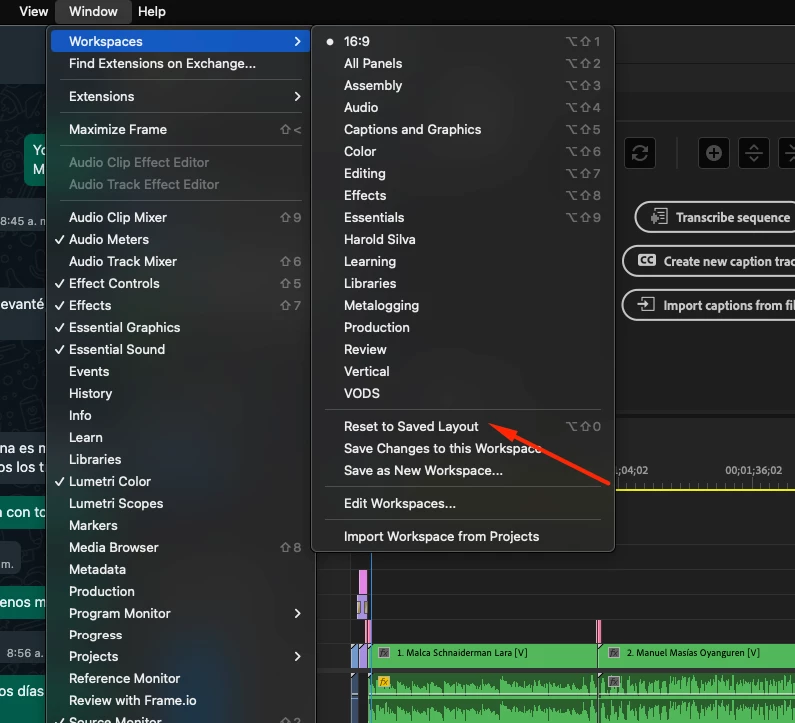Click Create new caption track button
795x723 pixels.
tap(709, 261)
